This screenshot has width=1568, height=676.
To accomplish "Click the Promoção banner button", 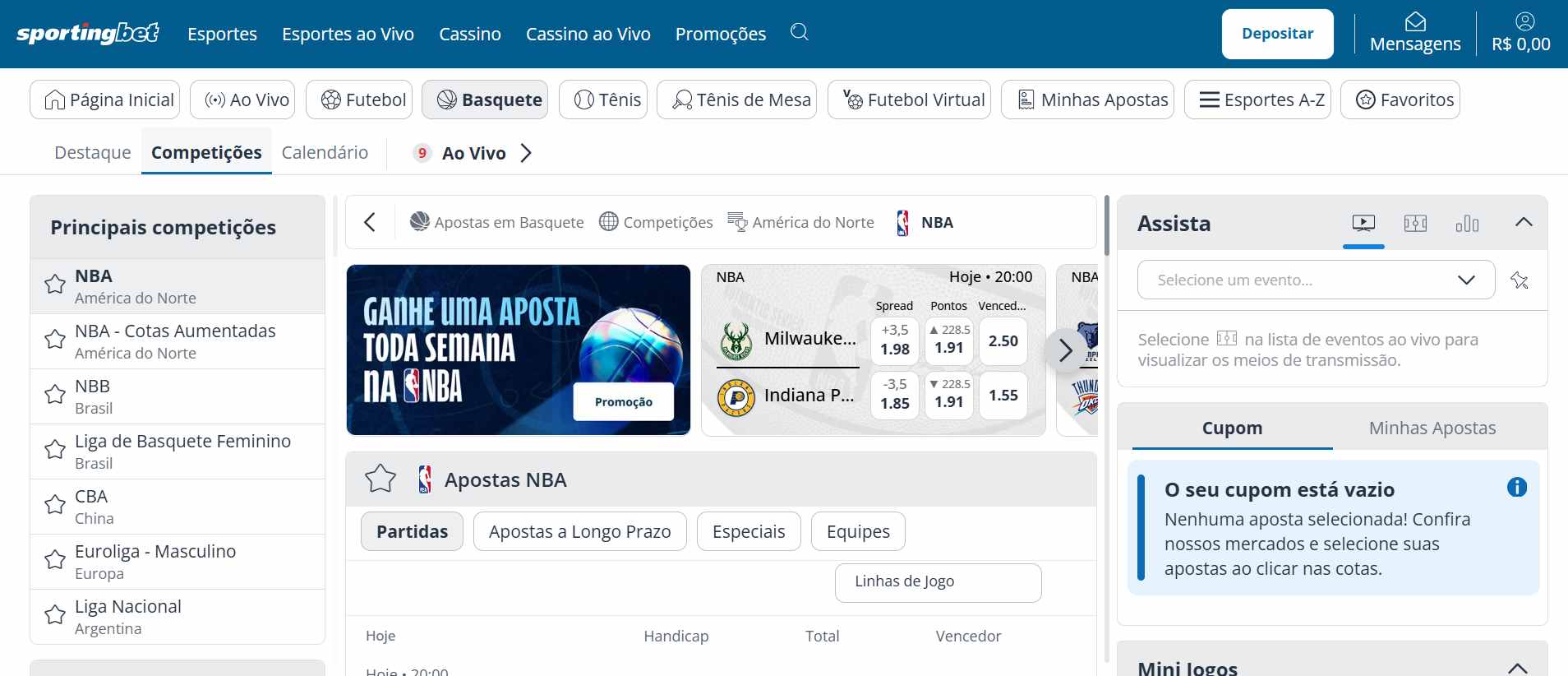I will (x=624, y=401).
